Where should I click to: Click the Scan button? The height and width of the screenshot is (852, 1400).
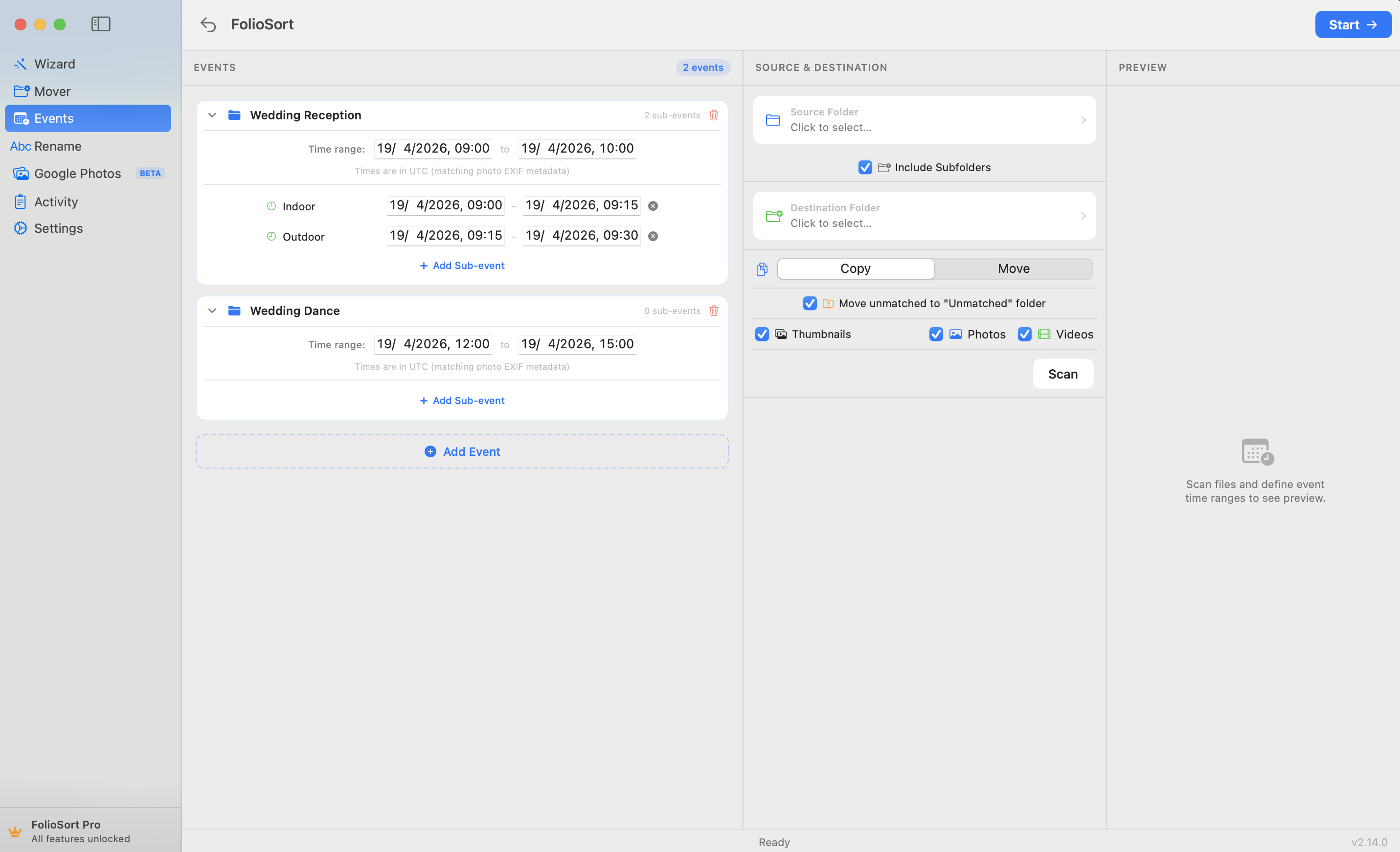(x=1062, y=374)
